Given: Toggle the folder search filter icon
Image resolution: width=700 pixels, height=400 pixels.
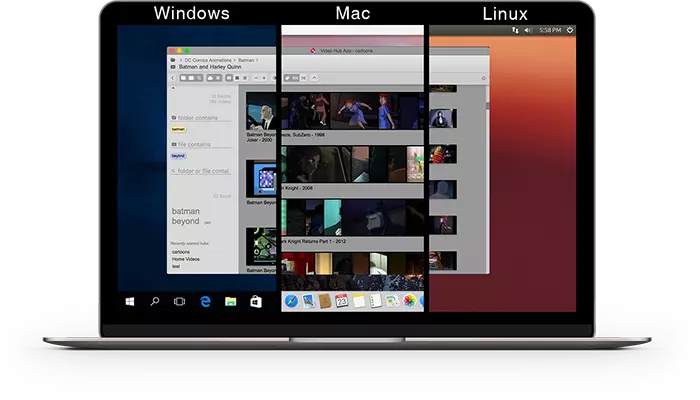Looking at the screenshot, I should pyautogui.click(x=183, y=78).
